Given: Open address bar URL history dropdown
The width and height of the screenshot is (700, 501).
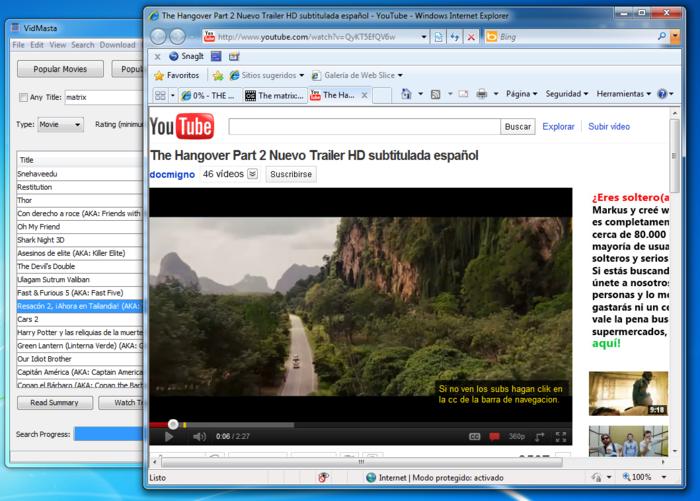Looking at the screenshot, I should [x=424, y=37].
